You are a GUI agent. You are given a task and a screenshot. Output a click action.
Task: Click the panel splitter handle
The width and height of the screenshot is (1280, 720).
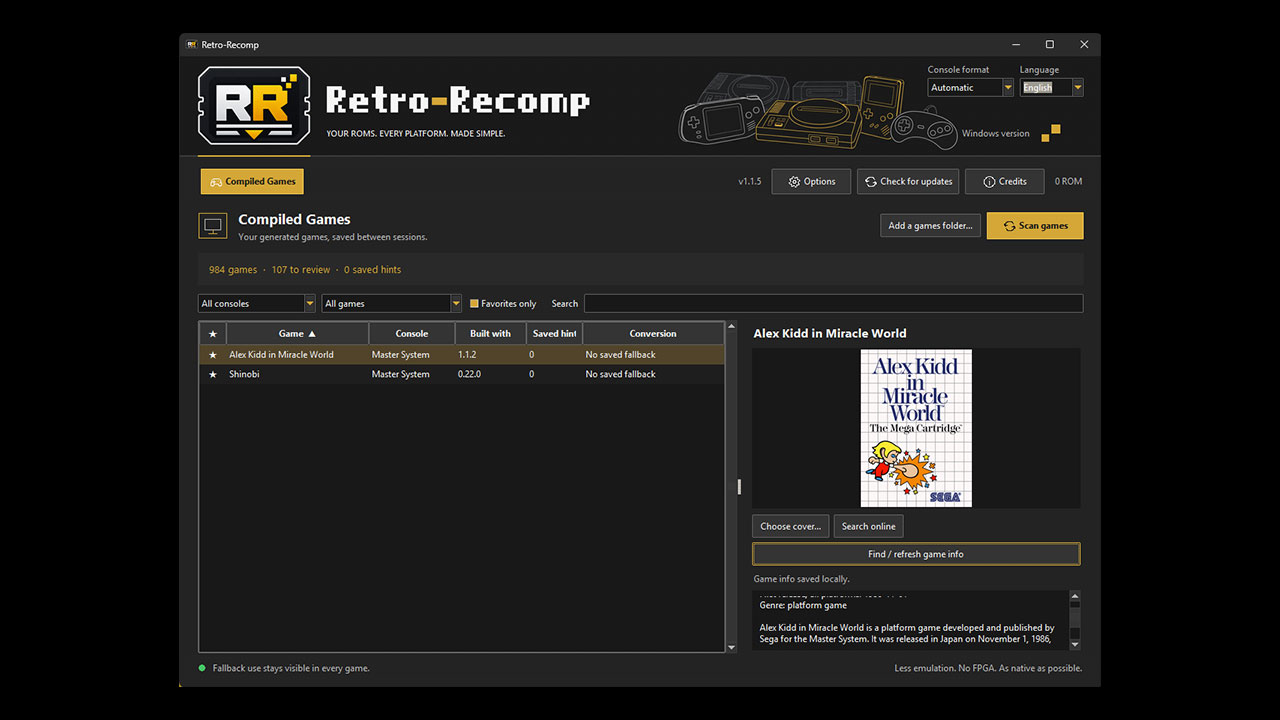tap(739, 487)
